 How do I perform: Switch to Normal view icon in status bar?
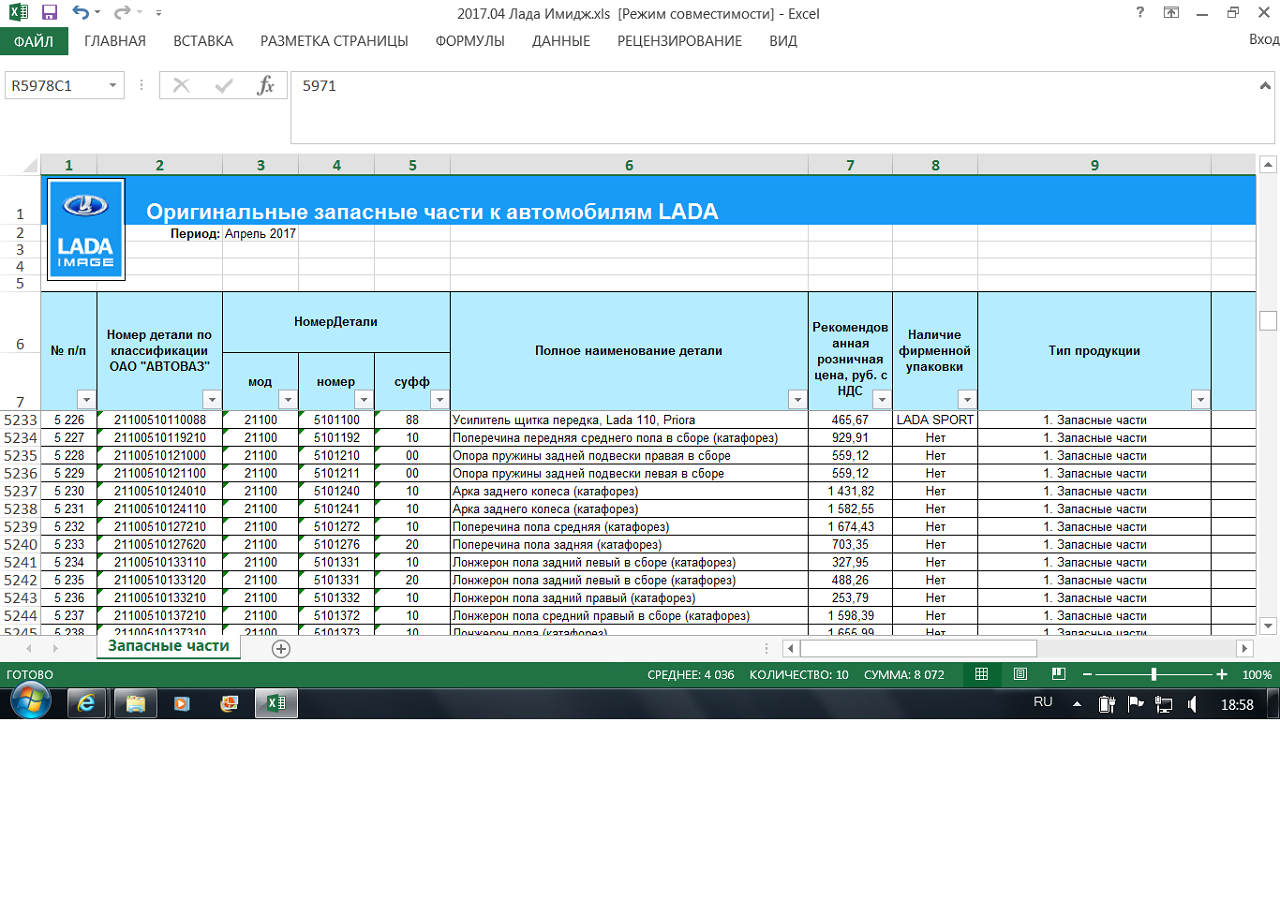[982, 674]
